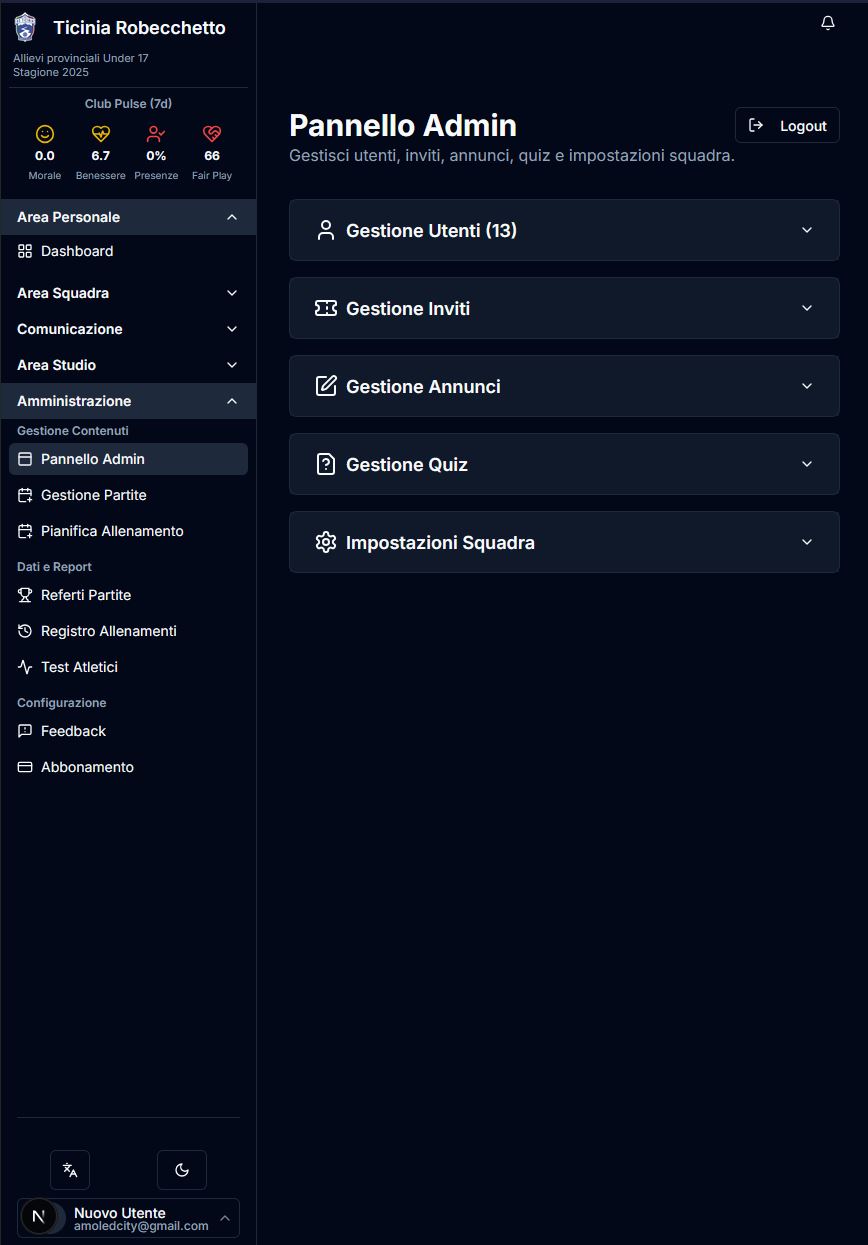Expand the Gestione Utenti section
The image size is (868, 1245).
(564, 230)
